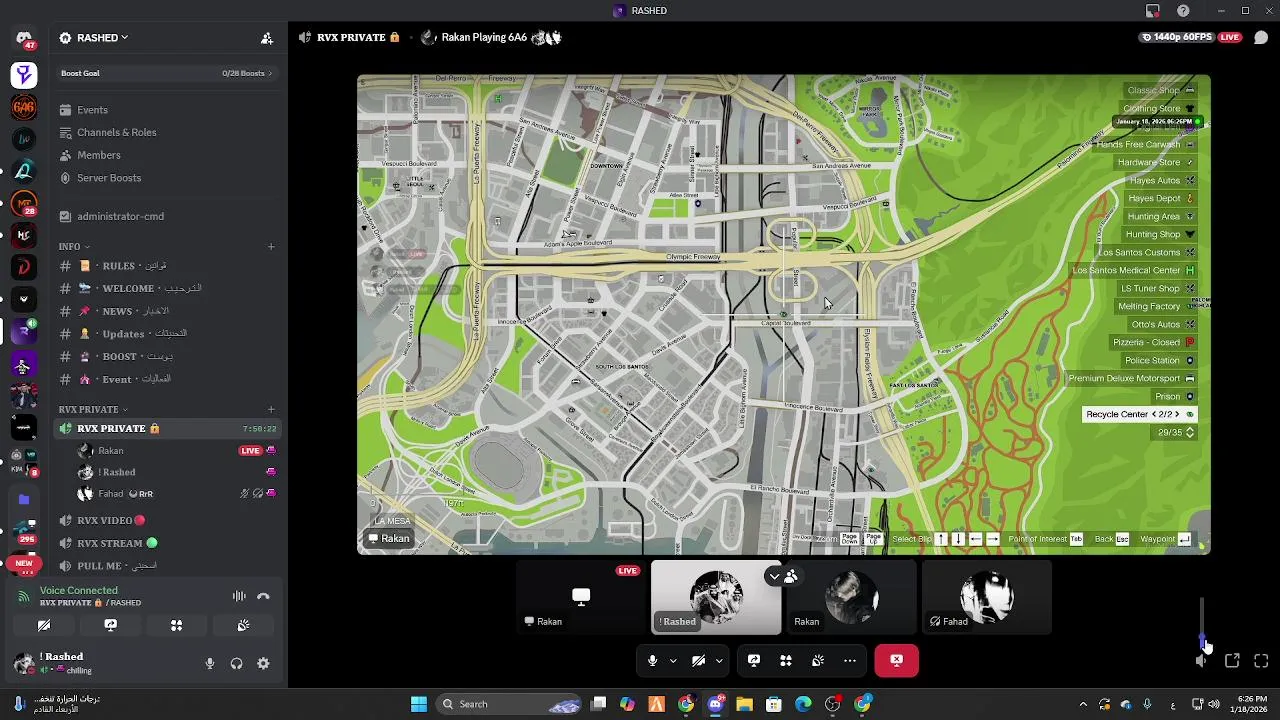The height and width of the screenshot is (720, 1280).
Task: Open soundboard from sidebar panel
Action: coord(243,625)
